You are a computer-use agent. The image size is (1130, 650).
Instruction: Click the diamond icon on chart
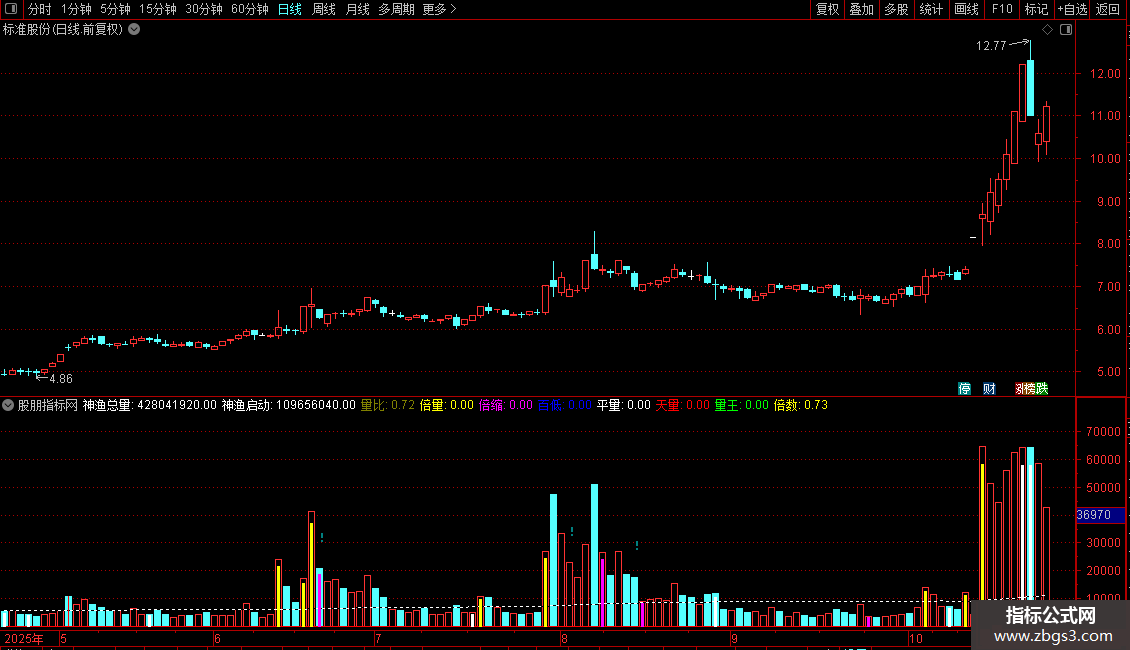1048,30
